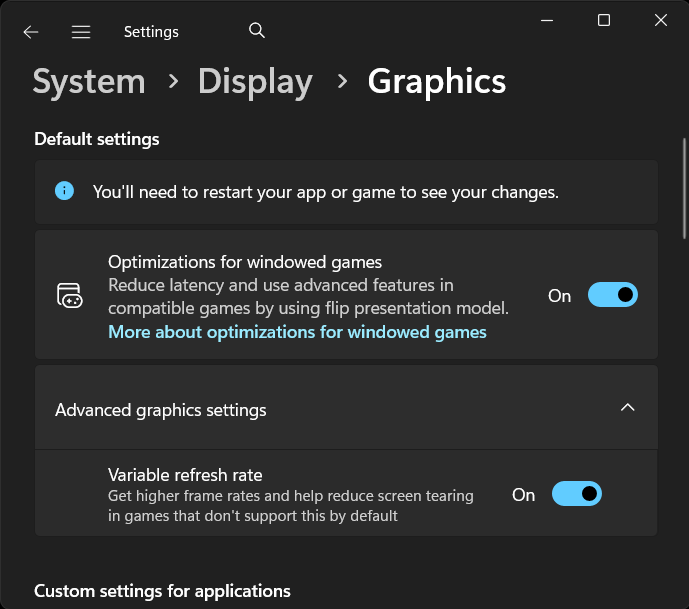The image size is (689, 609).
Task: Click the restart app notice text
Action: pyautogui.click(x=325, y=191)
